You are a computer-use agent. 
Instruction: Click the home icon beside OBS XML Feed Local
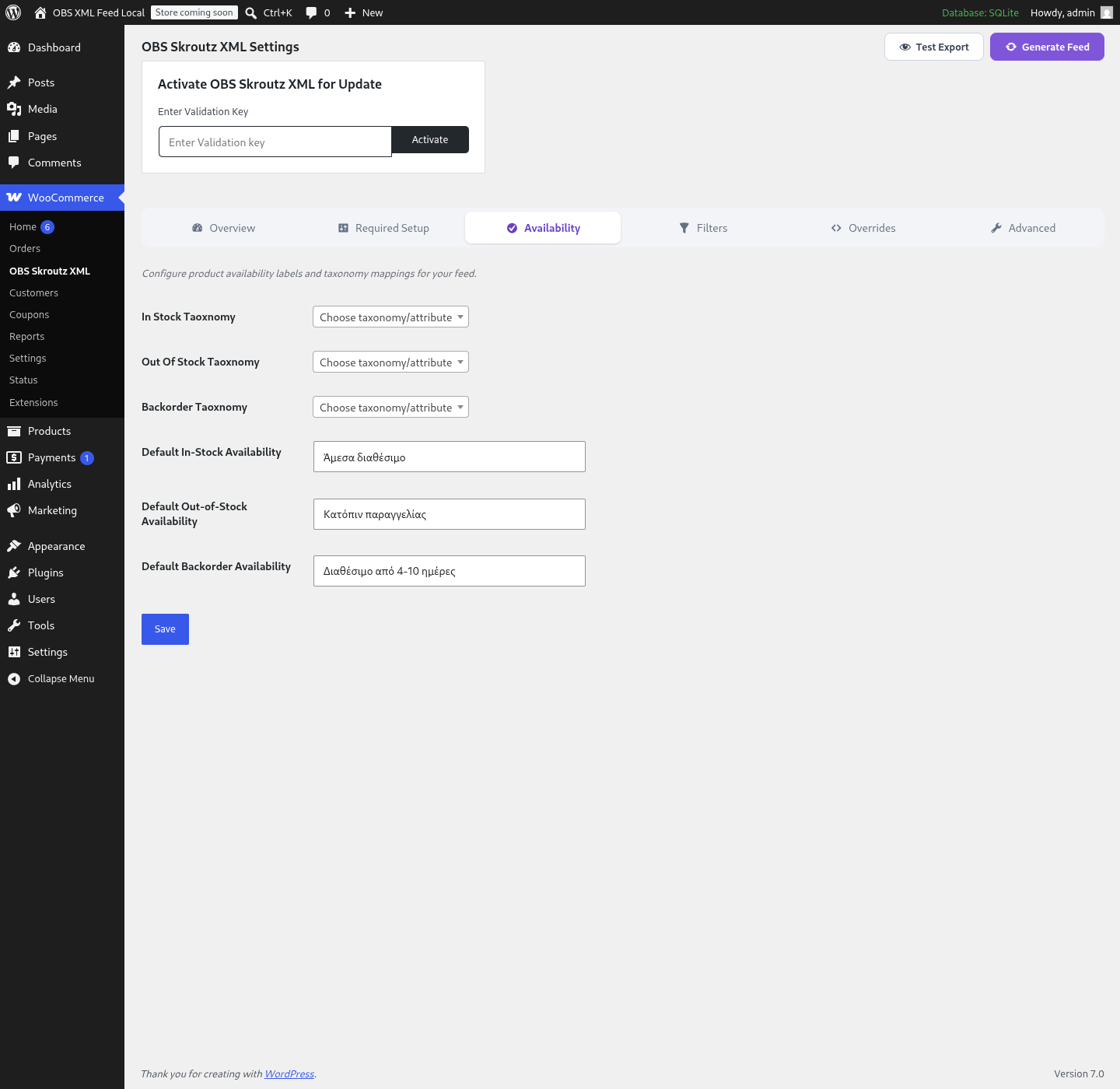(x=40, y=12)
